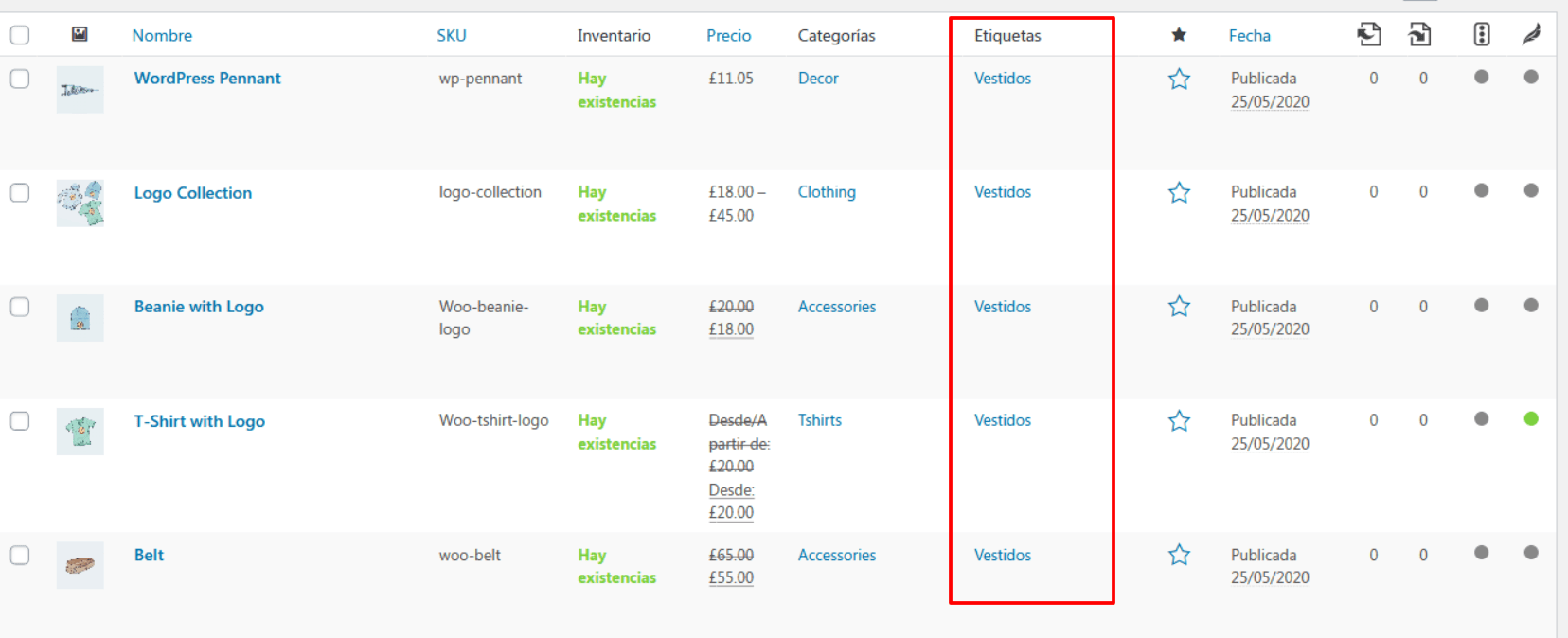Click the incoming links header icon
The width and height of the screenshot is (1568, 638).
tap(1419, 35)
